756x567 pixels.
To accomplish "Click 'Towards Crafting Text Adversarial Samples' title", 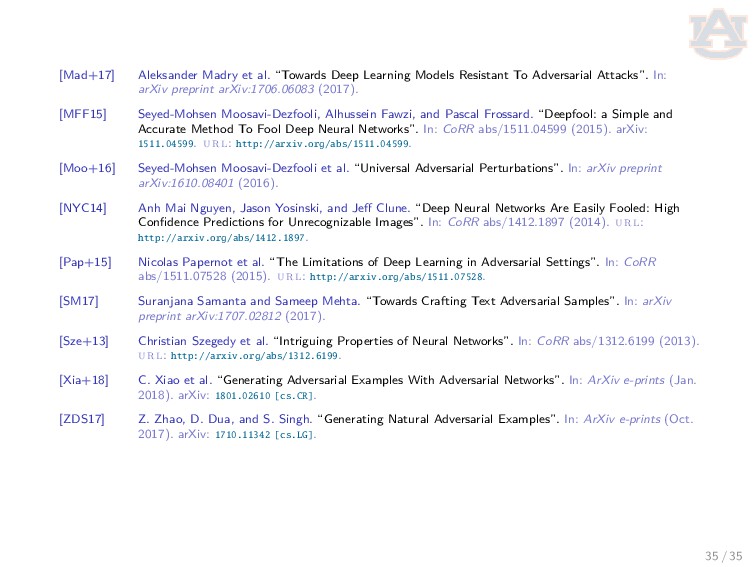I will coord(491,301).
